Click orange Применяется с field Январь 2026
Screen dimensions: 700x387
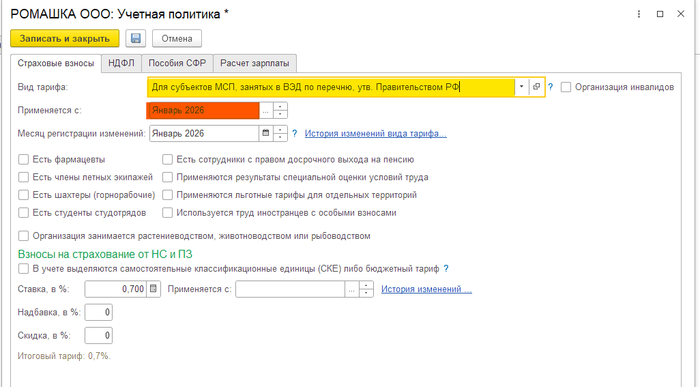(203, 110)
